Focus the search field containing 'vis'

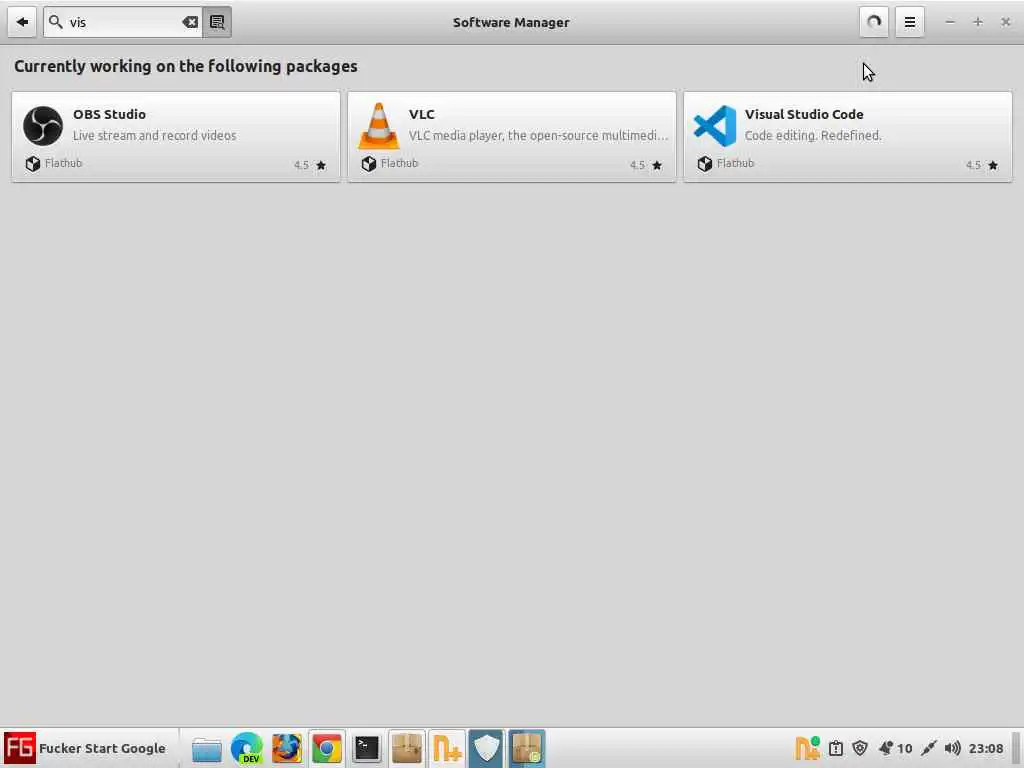[x=123, y=22]
